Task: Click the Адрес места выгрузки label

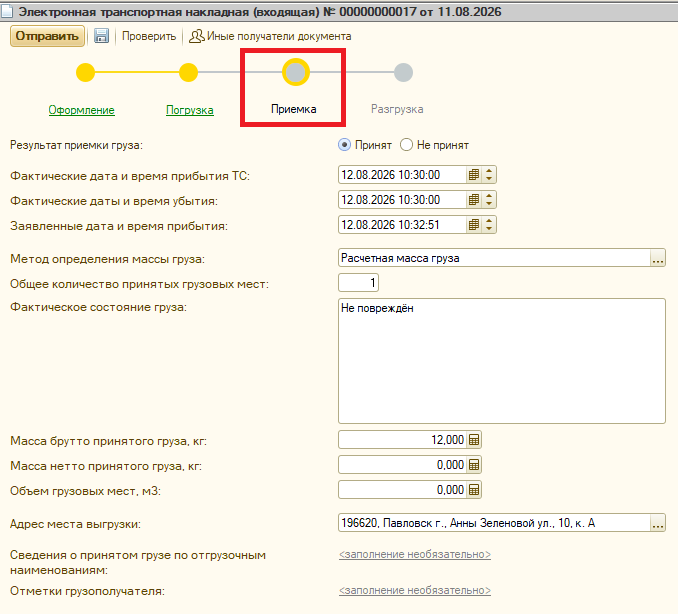Action: pos(76,524)
